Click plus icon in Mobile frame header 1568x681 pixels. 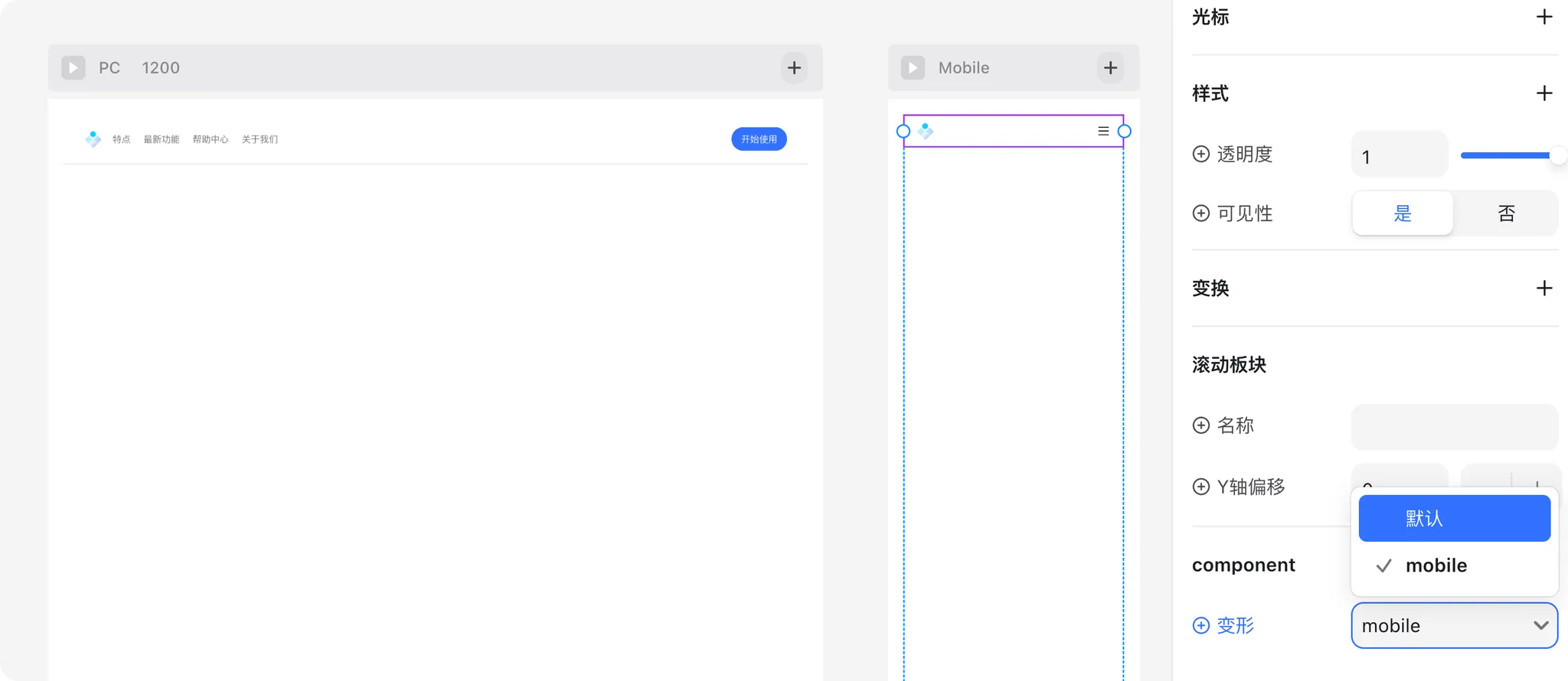(x=1110, y=67)
